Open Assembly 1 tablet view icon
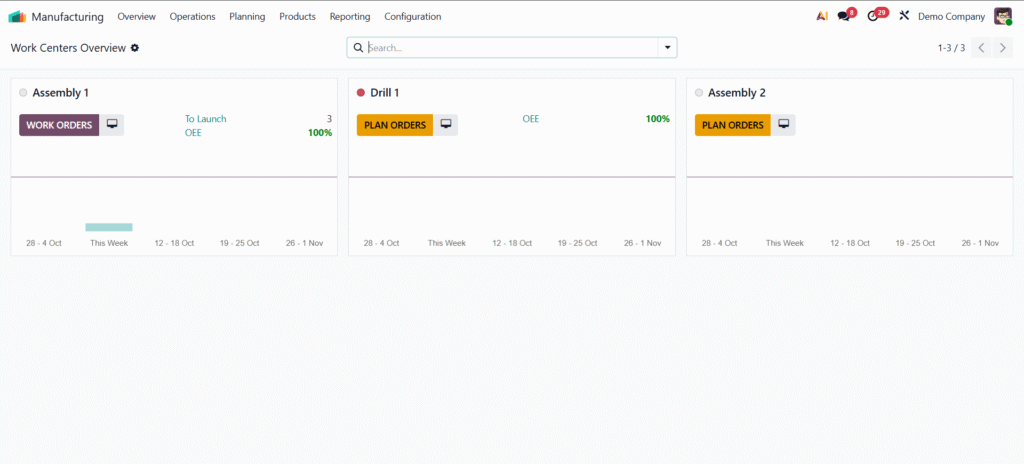The width and height of the screenshot is (1024, 464). [x=112, y=125]
